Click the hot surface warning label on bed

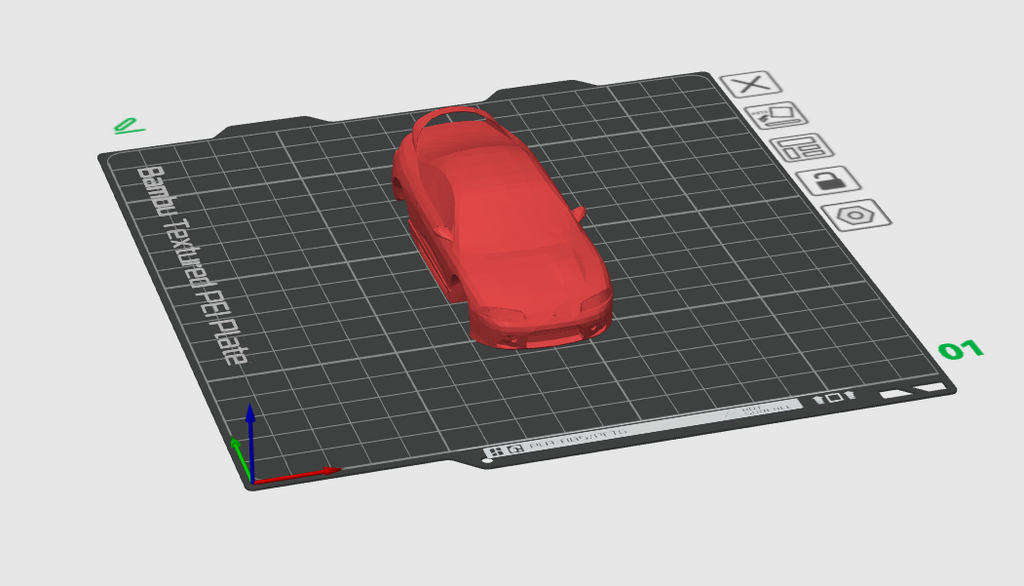tap(764, 409)
